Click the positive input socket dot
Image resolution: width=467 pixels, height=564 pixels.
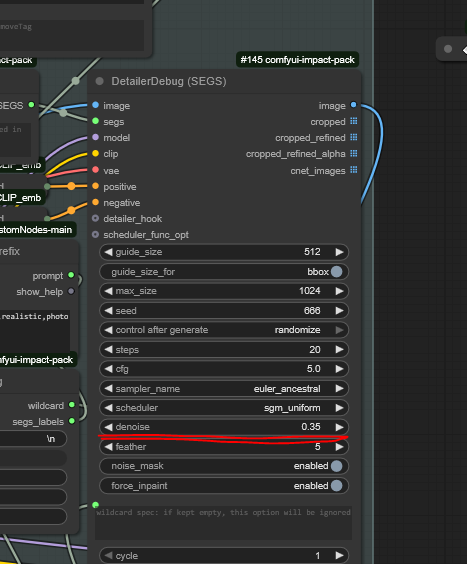point(95,186)
